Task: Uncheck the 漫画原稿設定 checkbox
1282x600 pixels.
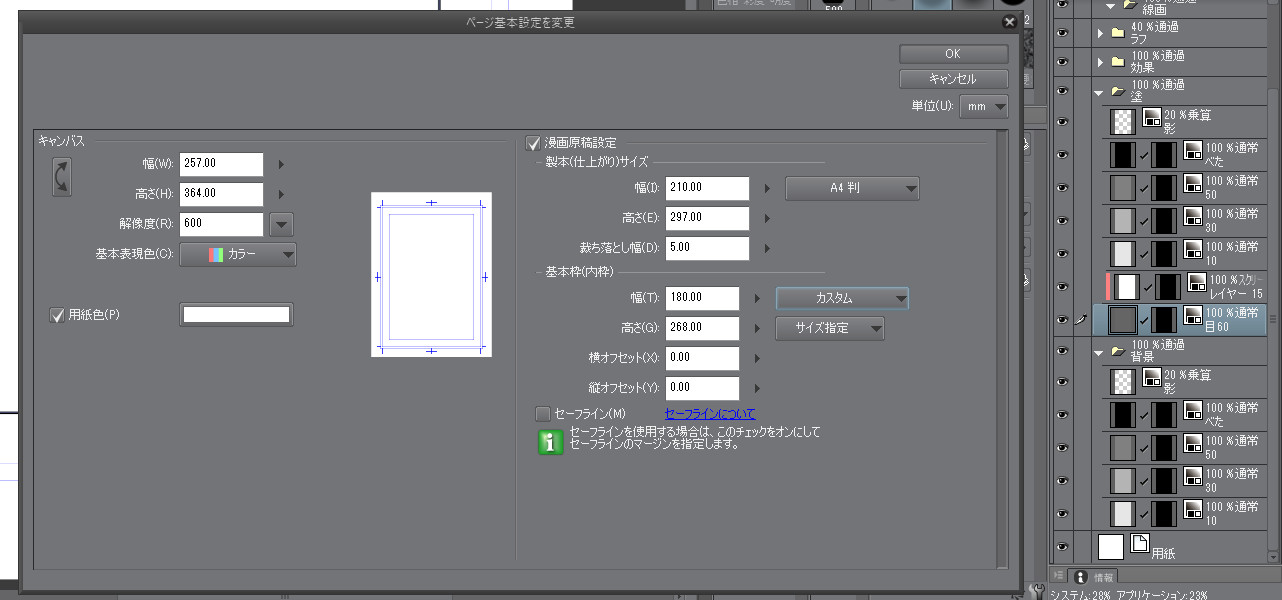Action: (x=533, y=143)
